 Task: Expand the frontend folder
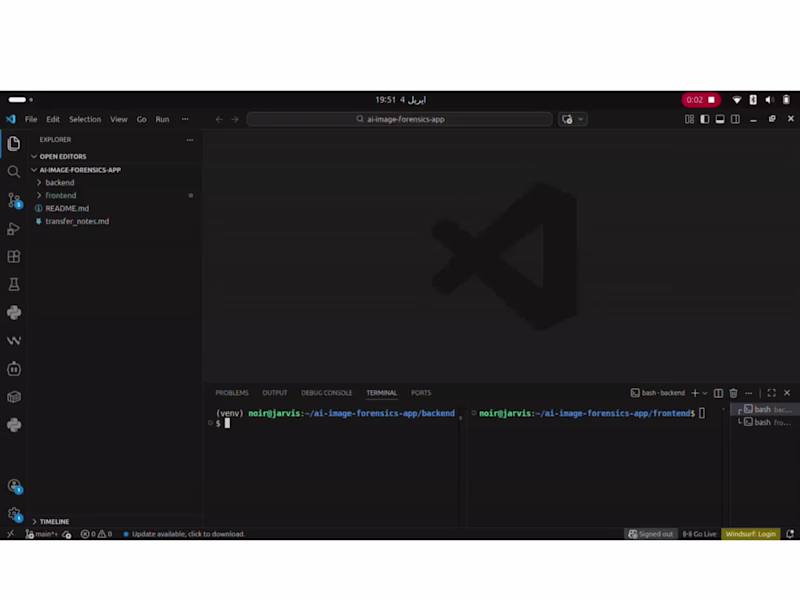click(x=61, y=195)
